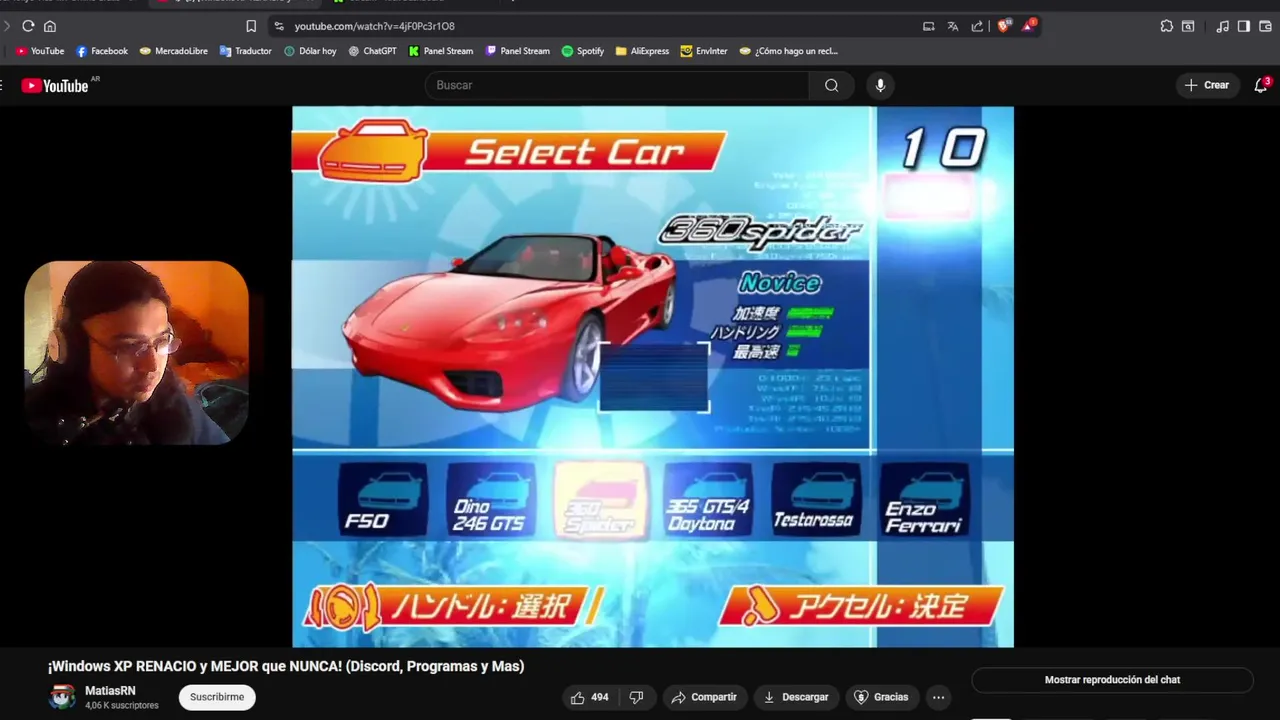Click the 4,06 K suscriptores text

122,706
